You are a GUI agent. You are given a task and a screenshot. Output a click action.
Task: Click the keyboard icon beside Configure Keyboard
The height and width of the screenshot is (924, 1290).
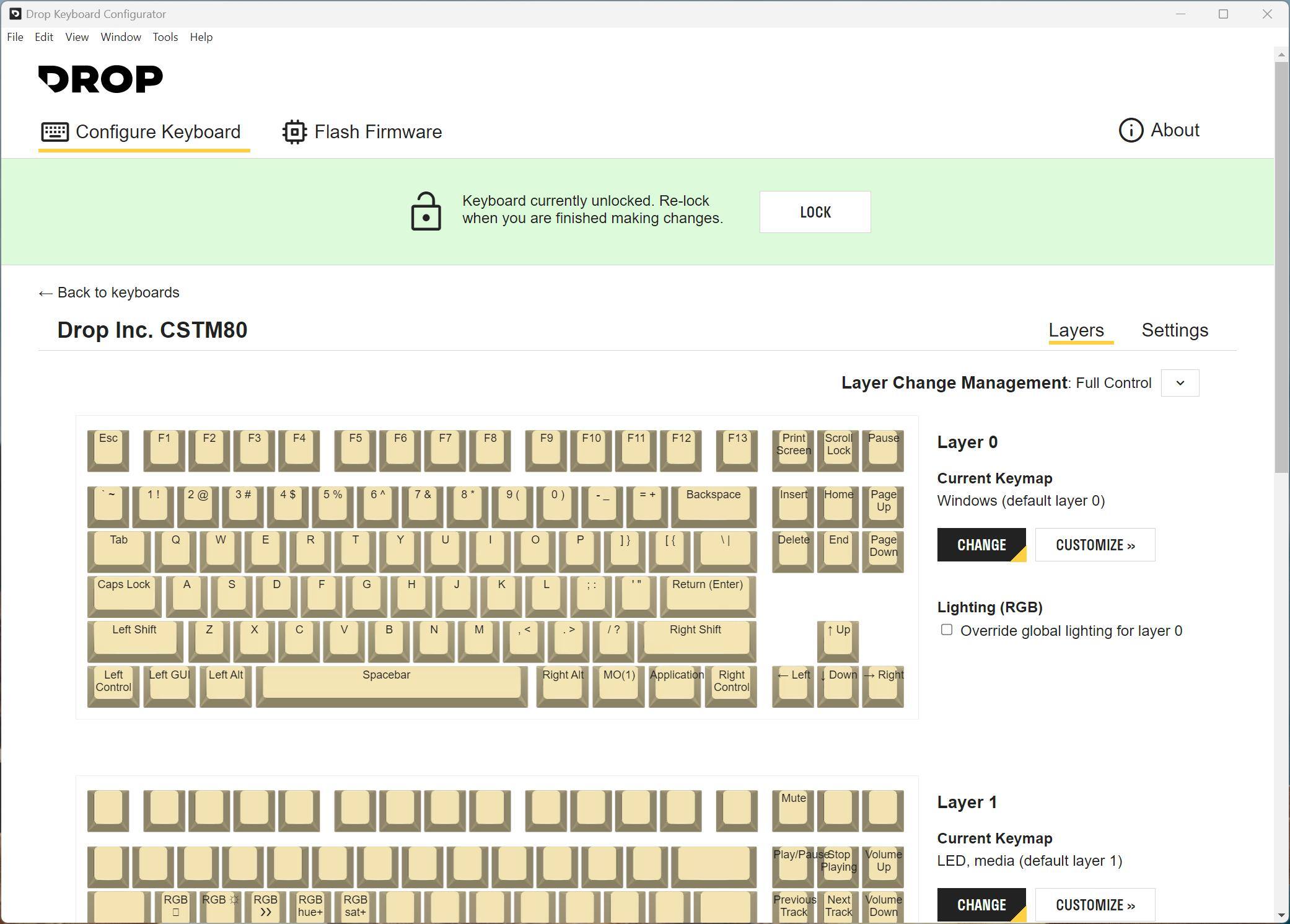(55, 132)
